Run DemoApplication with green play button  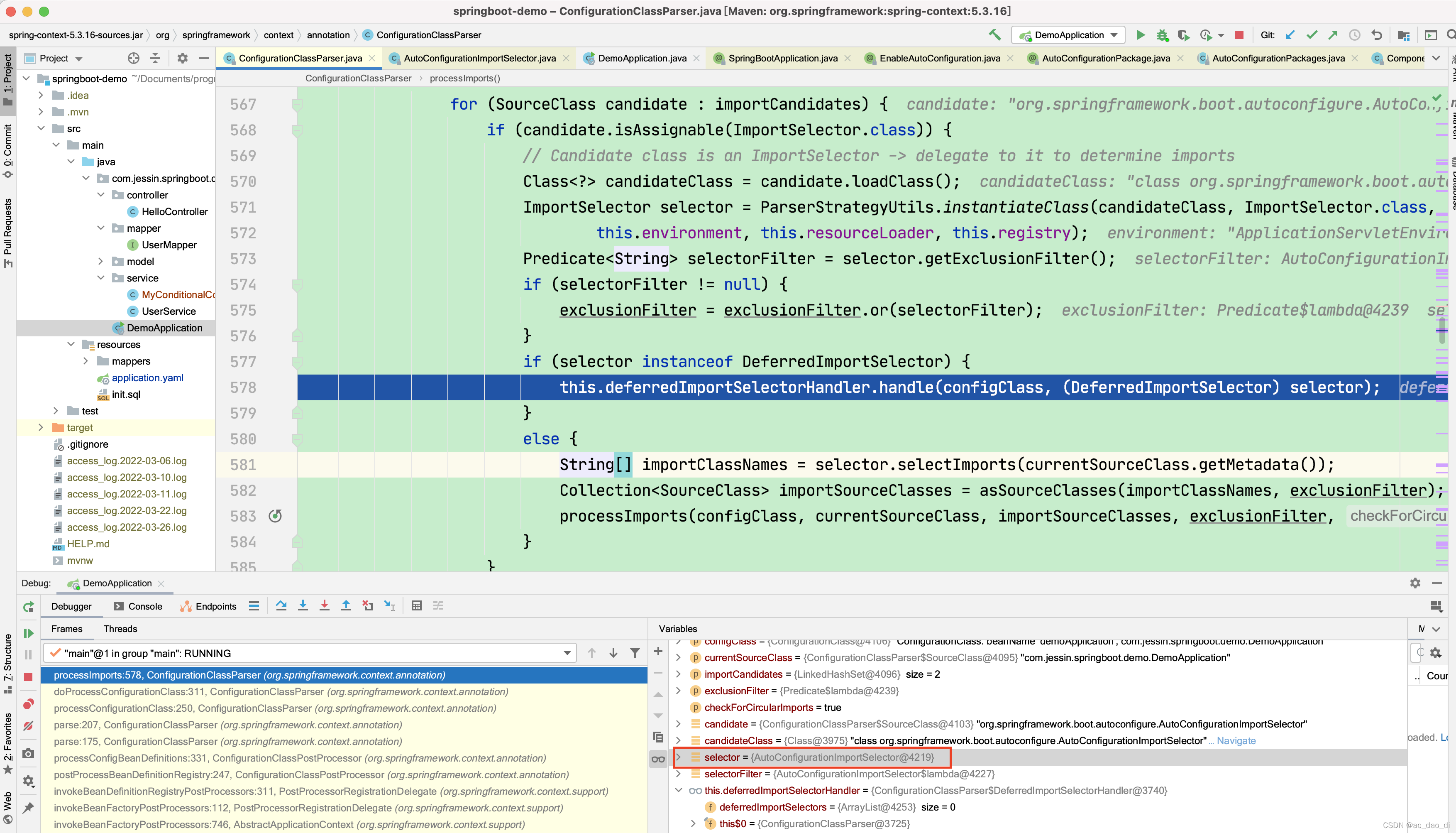coord(1141,35)
